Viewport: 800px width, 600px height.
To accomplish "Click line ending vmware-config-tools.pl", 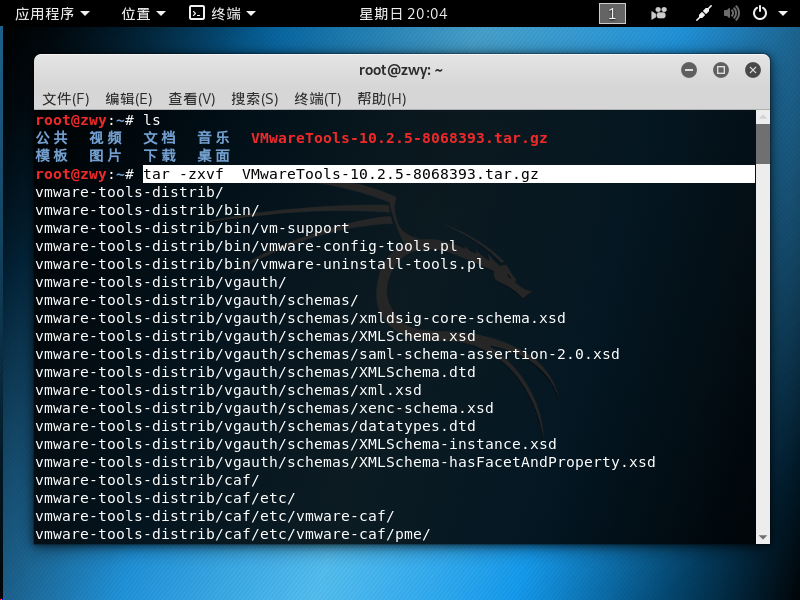I will pos(246,246).
